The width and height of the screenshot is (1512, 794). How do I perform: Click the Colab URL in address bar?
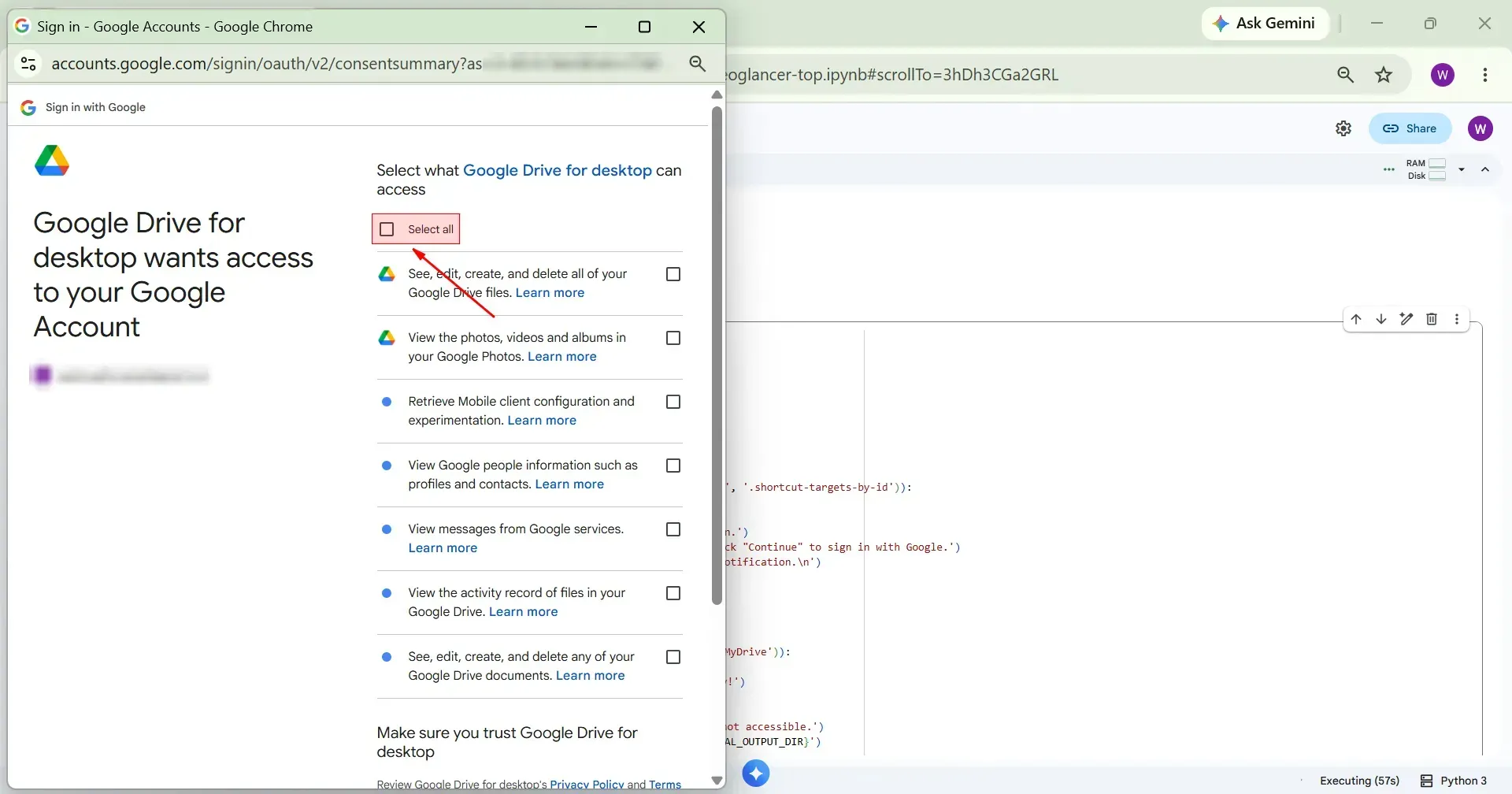pos(893,75)
